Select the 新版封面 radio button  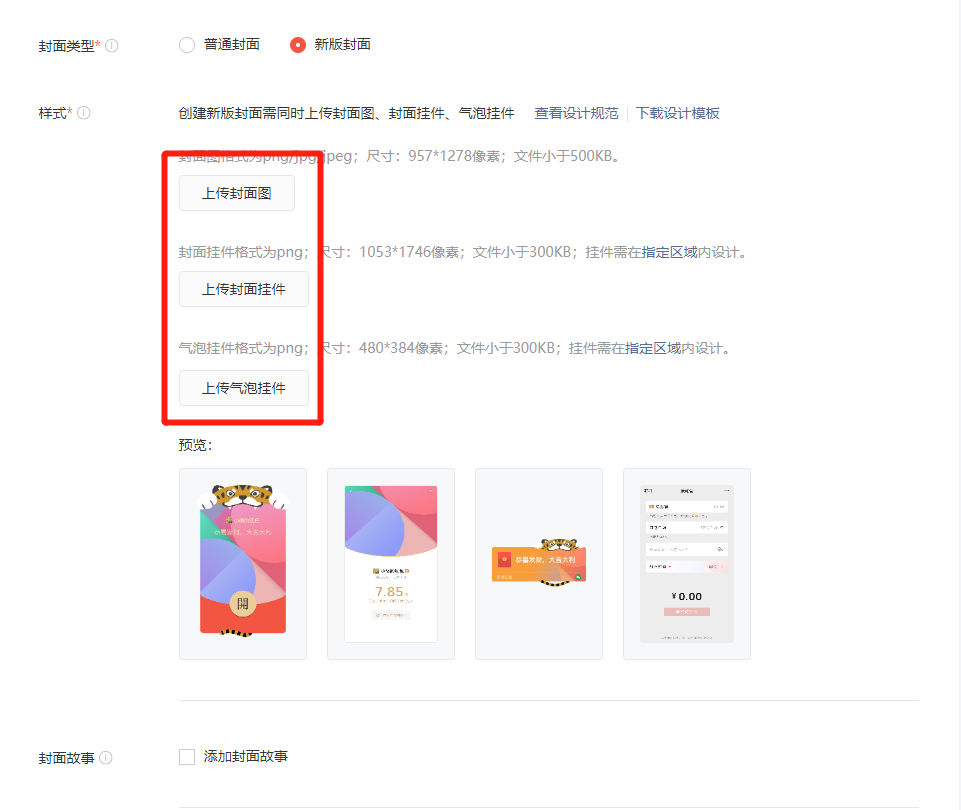click(296, 44)
